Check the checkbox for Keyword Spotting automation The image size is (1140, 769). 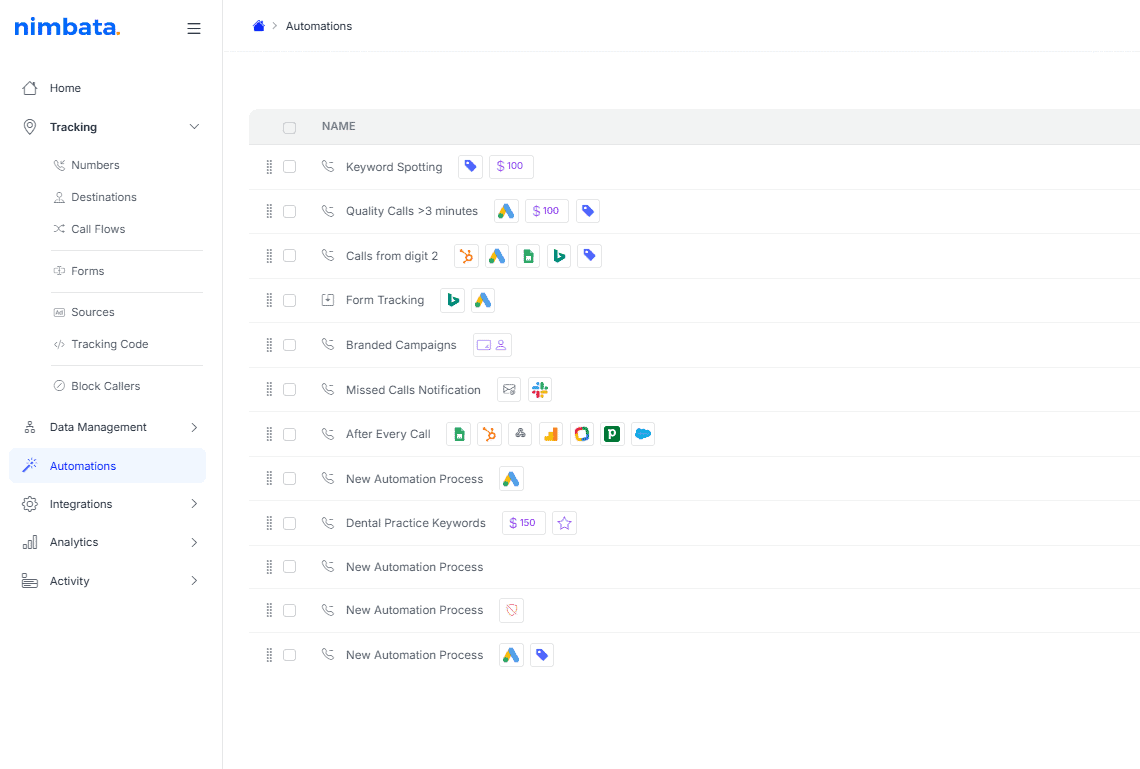tap(290, 166)
